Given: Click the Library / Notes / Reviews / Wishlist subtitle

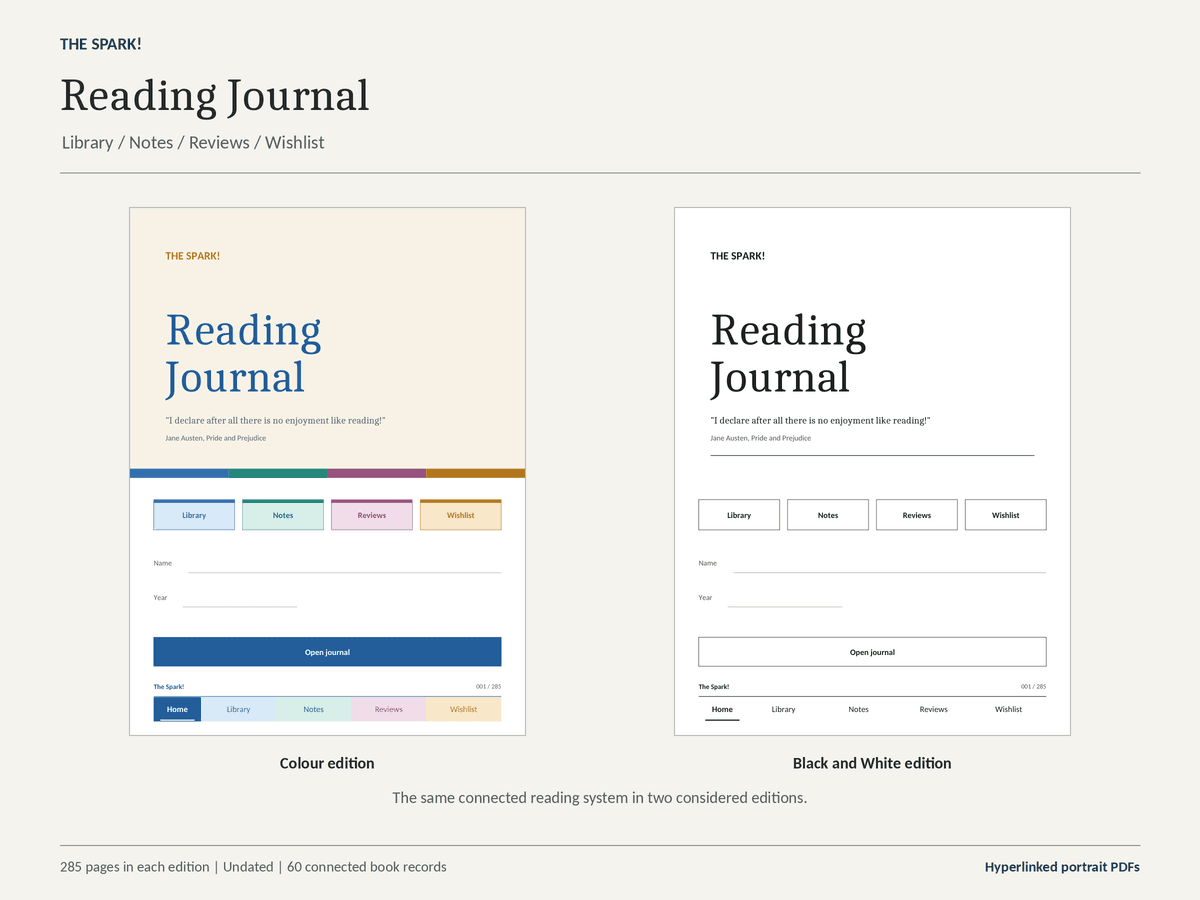Looking at the screenshot, I should pos(193,142).
